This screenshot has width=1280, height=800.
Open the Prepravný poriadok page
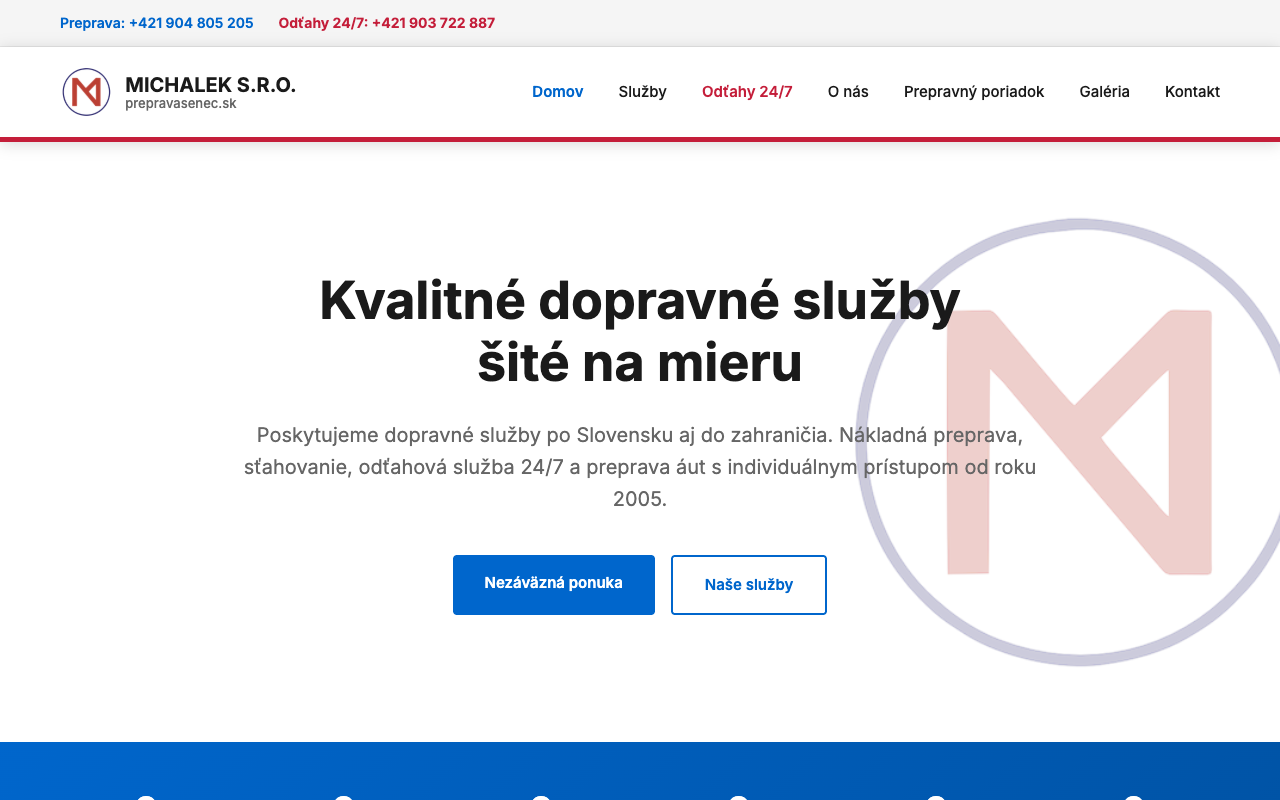tap(974, 91)
